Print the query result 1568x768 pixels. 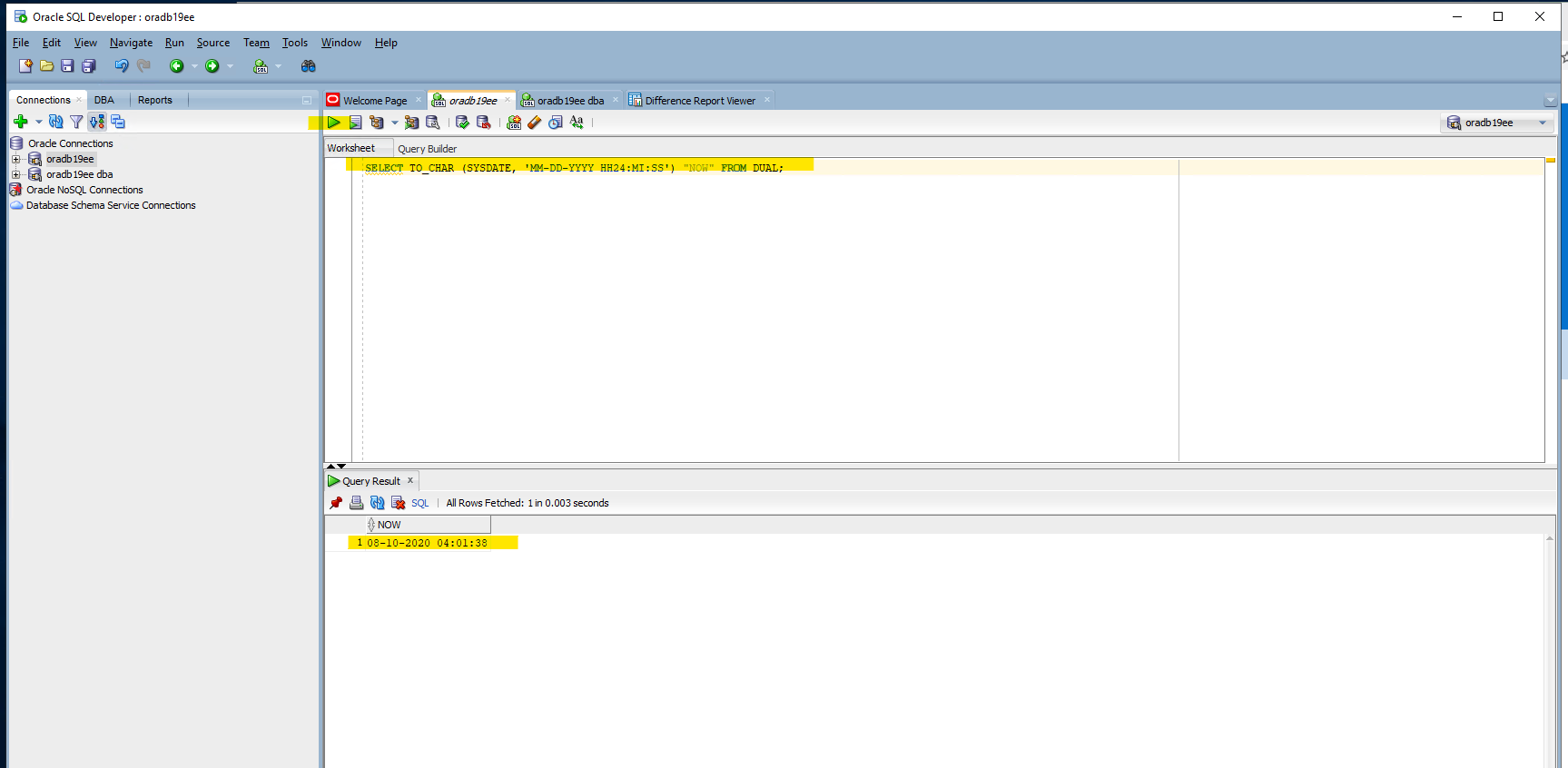point(357,503)
